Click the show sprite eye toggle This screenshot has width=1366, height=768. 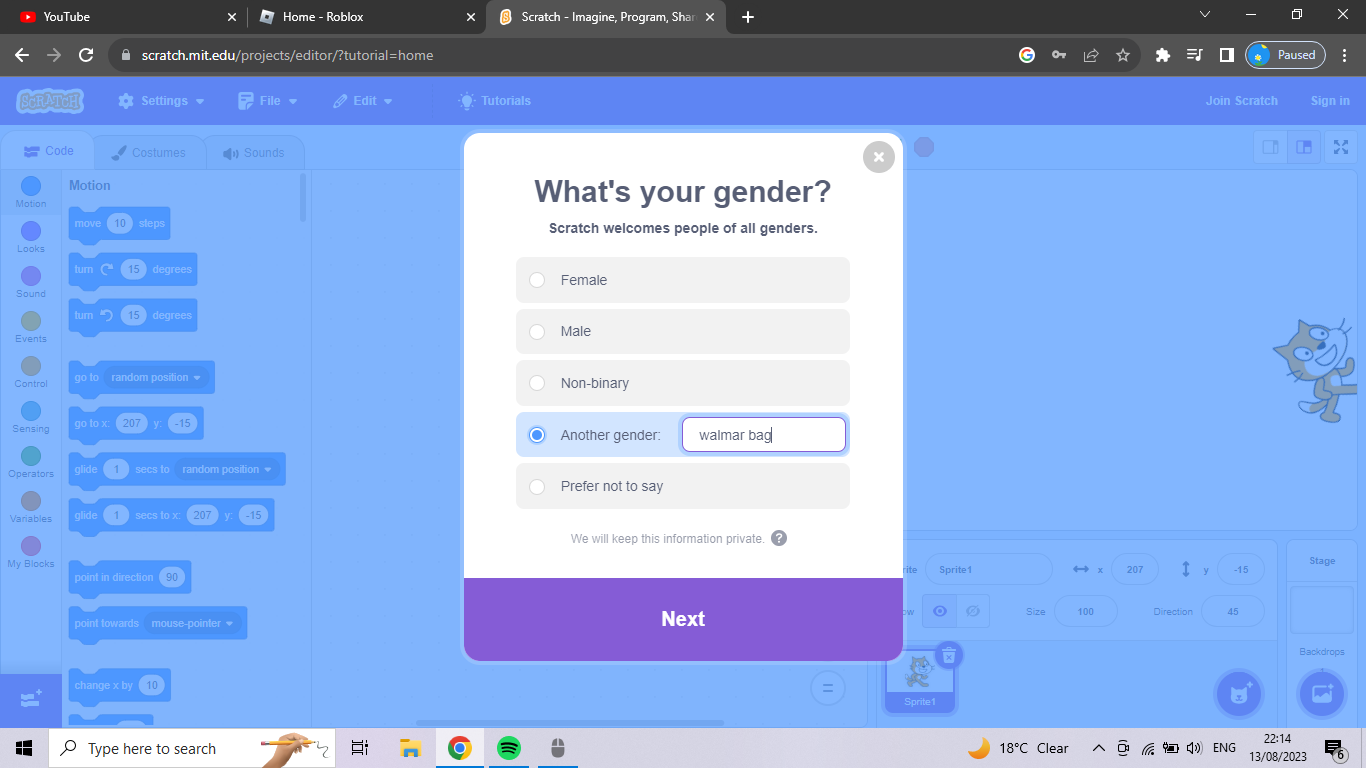939,611
